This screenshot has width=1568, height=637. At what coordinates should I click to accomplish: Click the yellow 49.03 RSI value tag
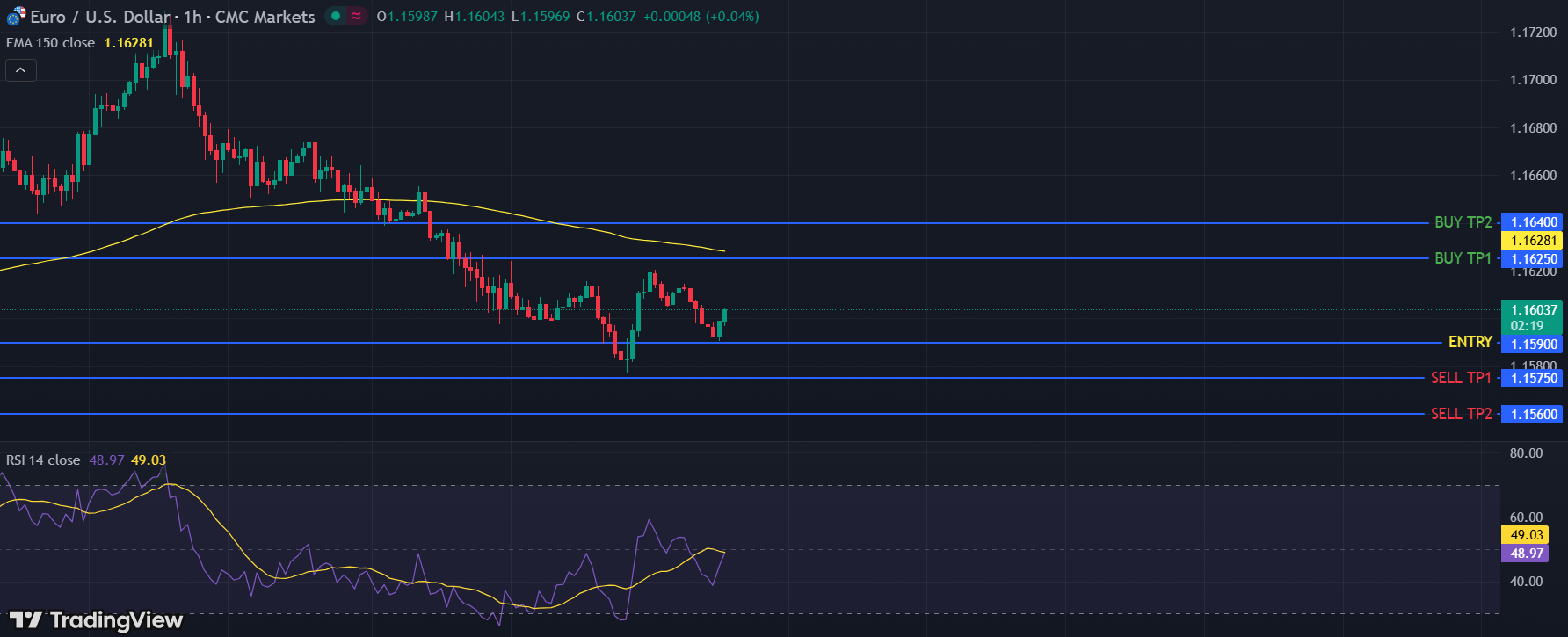pos(1526,535)
